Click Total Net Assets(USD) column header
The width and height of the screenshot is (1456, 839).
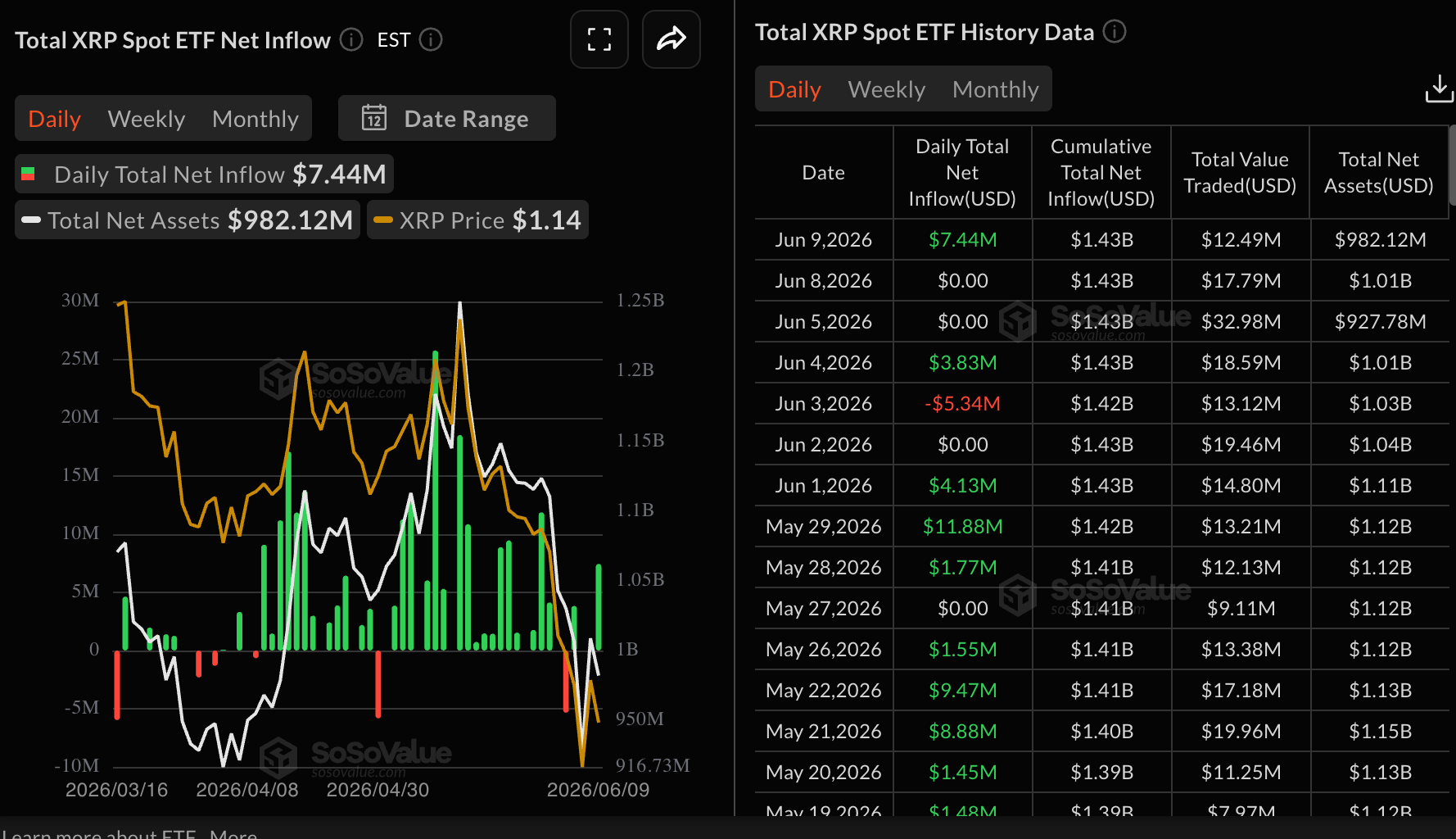point(1379,172)
